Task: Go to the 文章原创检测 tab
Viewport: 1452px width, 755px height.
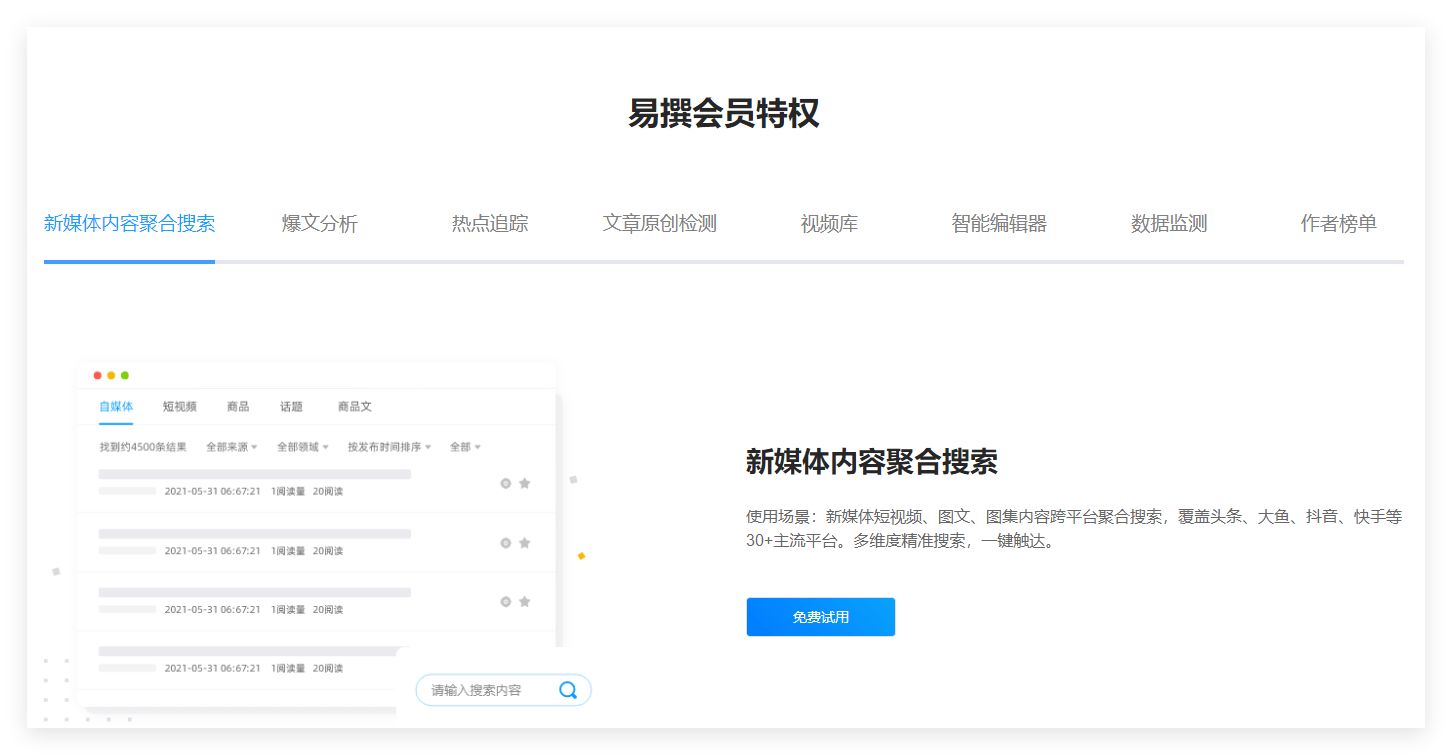Action: click(659, 224)
